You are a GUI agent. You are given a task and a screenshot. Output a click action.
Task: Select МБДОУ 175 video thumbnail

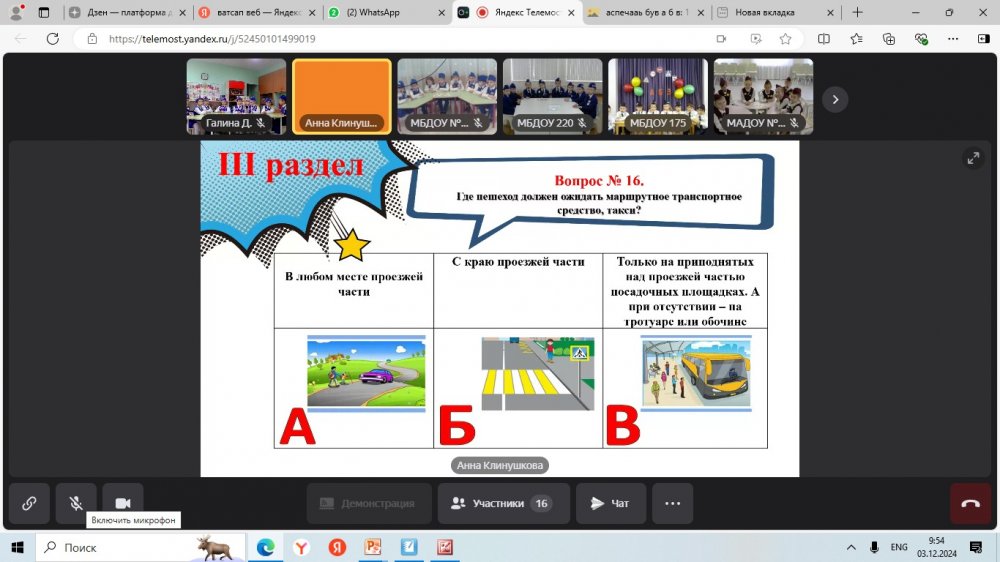point(658,97)
